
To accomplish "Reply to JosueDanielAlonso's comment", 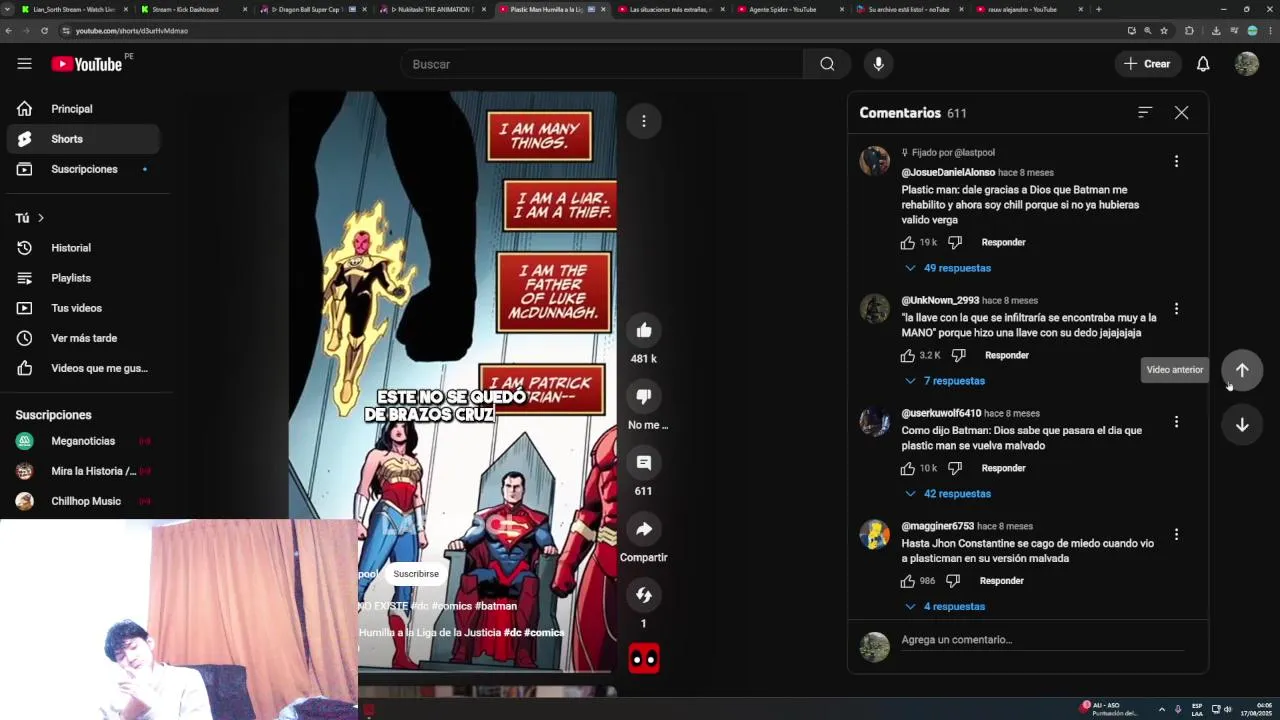I will [1003, 243].
